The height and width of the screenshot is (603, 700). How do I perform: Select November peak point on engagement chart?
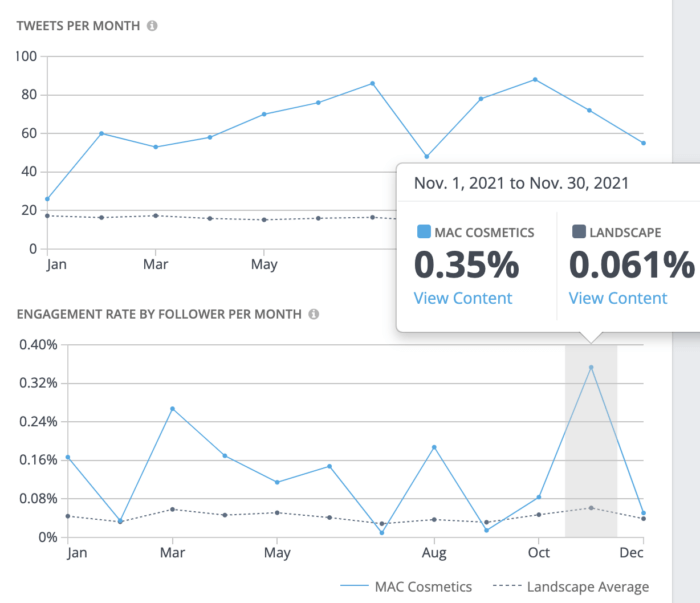[x=591, y=367]
